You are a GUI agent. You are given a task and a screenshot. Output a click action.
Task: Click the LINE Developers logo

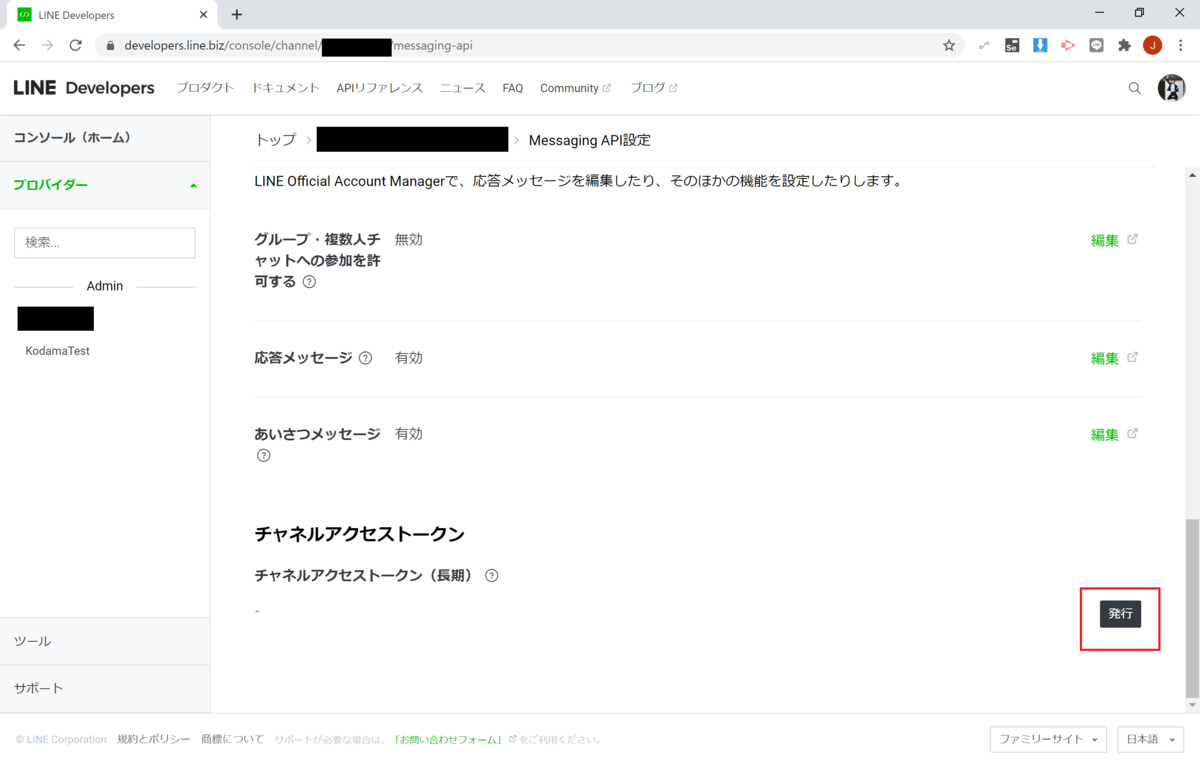(x=84, y=88)
